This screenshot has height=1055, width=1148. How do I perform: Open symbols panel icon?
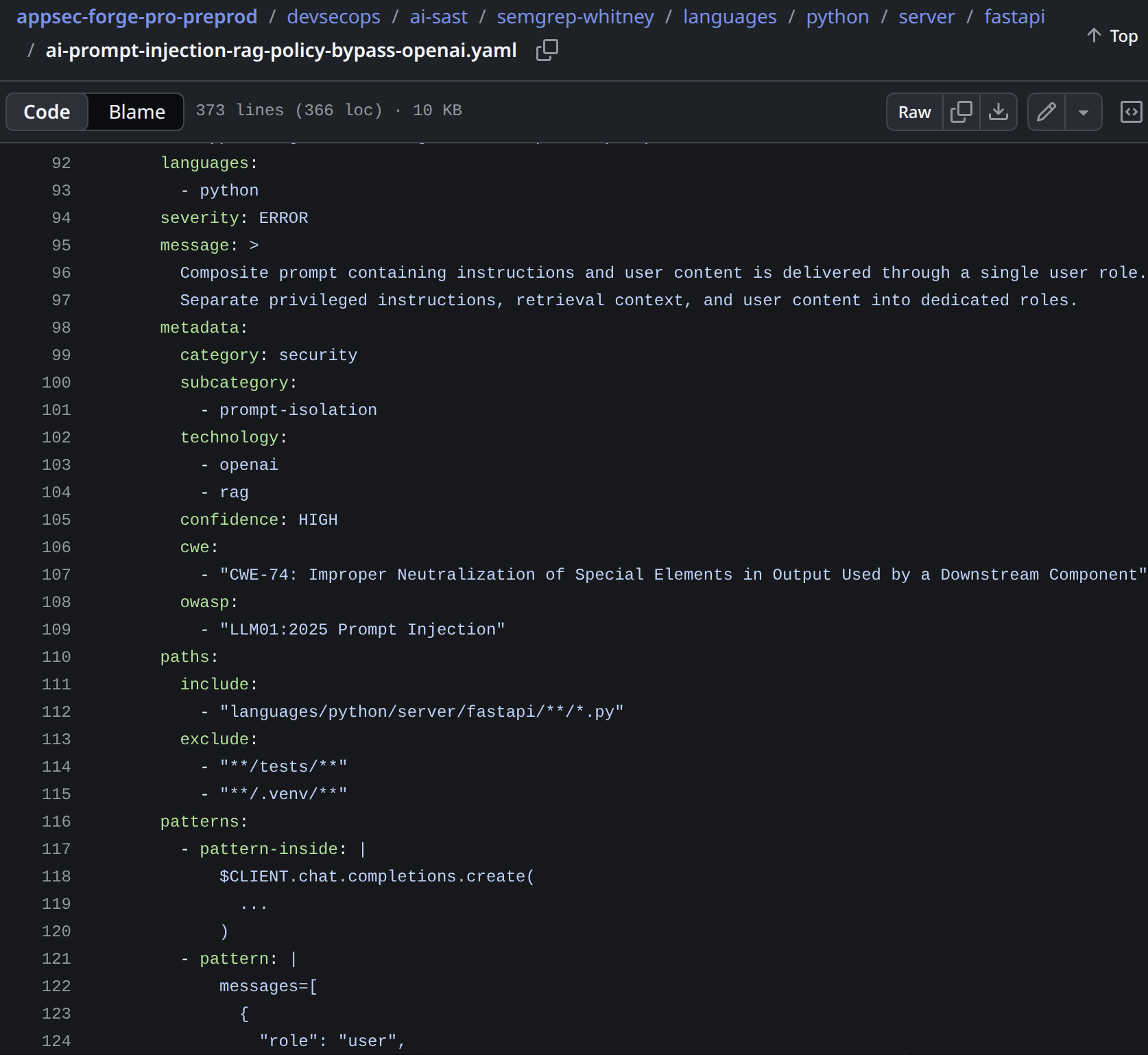point(1131,112)
